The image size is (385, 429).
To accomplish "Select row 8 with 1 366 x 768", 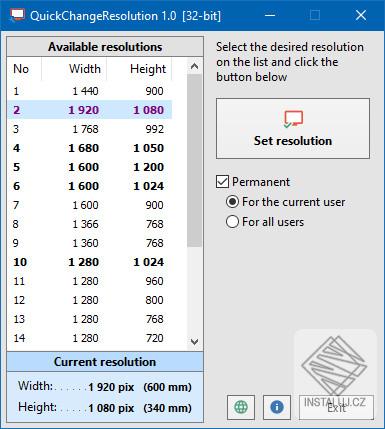I will point(89,224).
